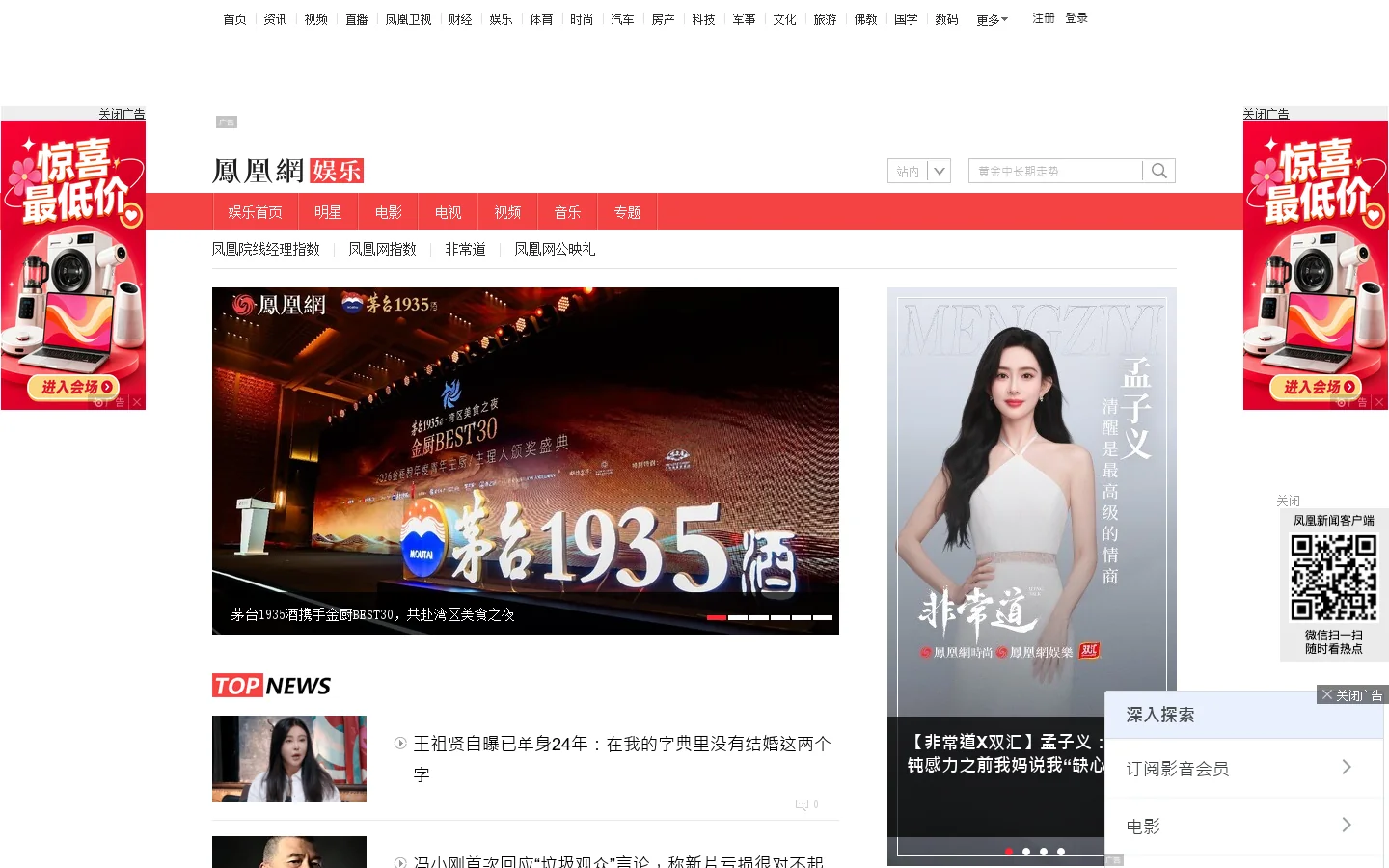Screen dimensions: 1389x868
Task: Open 财经 top navigation link
Action: (460, 19)
